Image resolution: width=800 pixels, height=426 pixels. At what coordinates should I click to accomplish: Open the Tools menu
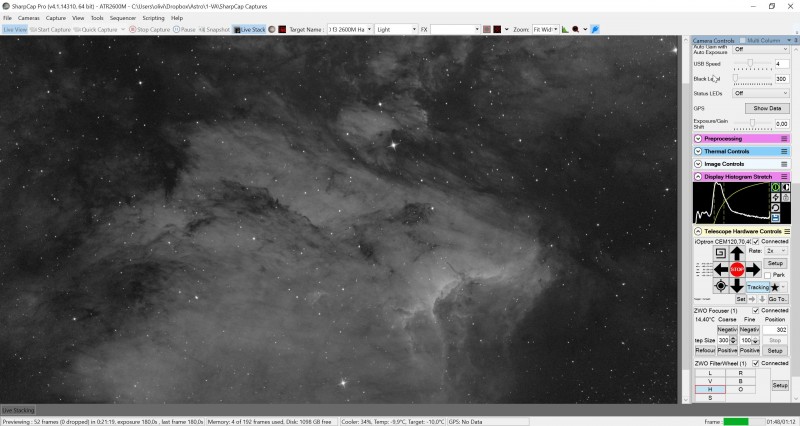[97, 18]
